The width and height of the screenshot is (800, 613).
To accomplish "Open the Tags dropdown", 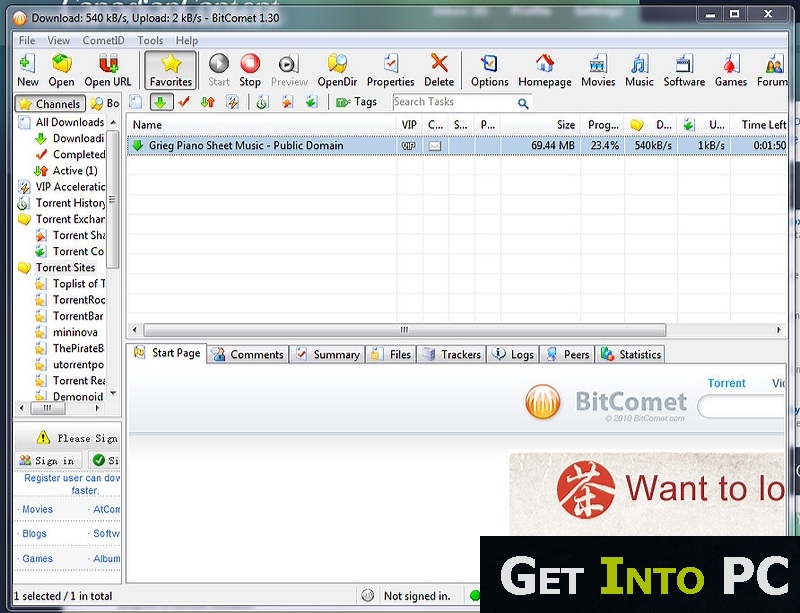I will pos(356,102).
